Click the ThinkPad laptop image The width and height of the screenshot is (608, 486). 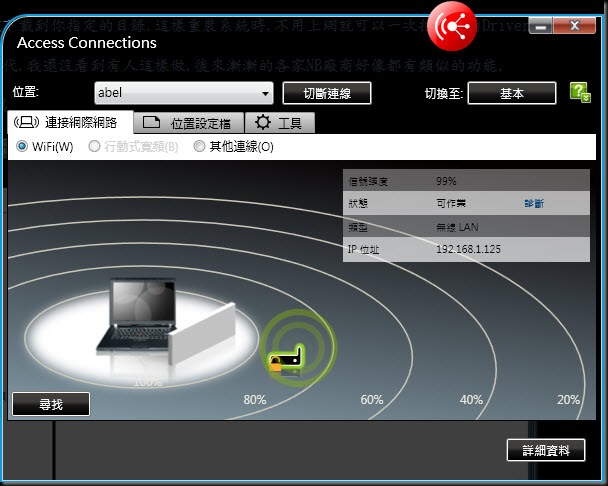tap(136, 315)
